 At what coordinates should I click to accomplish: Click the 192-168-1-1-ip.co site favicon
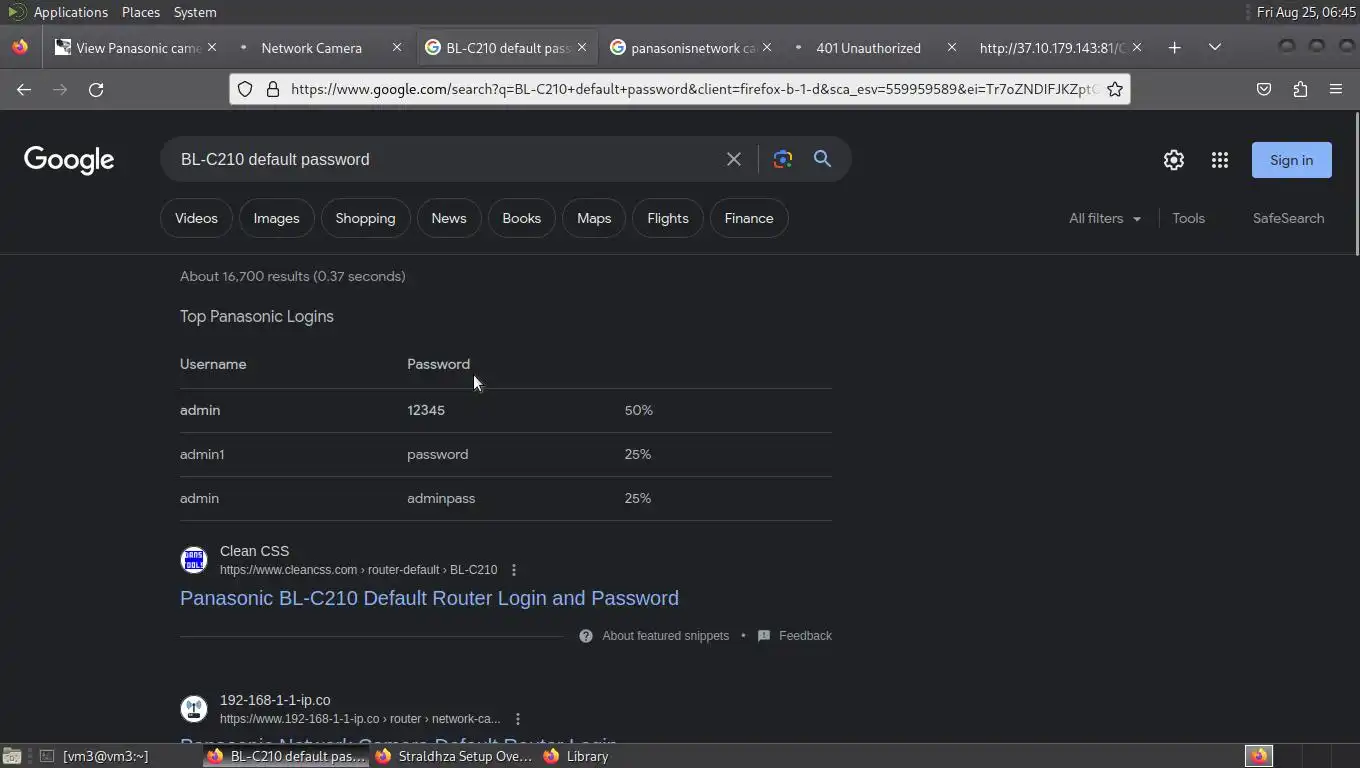pyautogui.click(x=194, y=709)
